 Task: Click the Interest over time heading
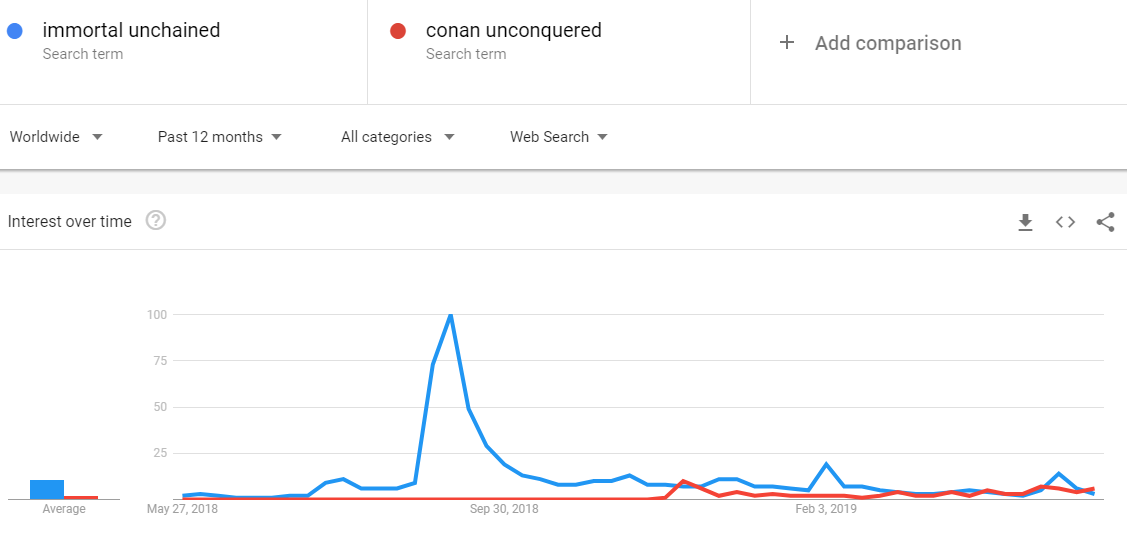pos(70,221)
